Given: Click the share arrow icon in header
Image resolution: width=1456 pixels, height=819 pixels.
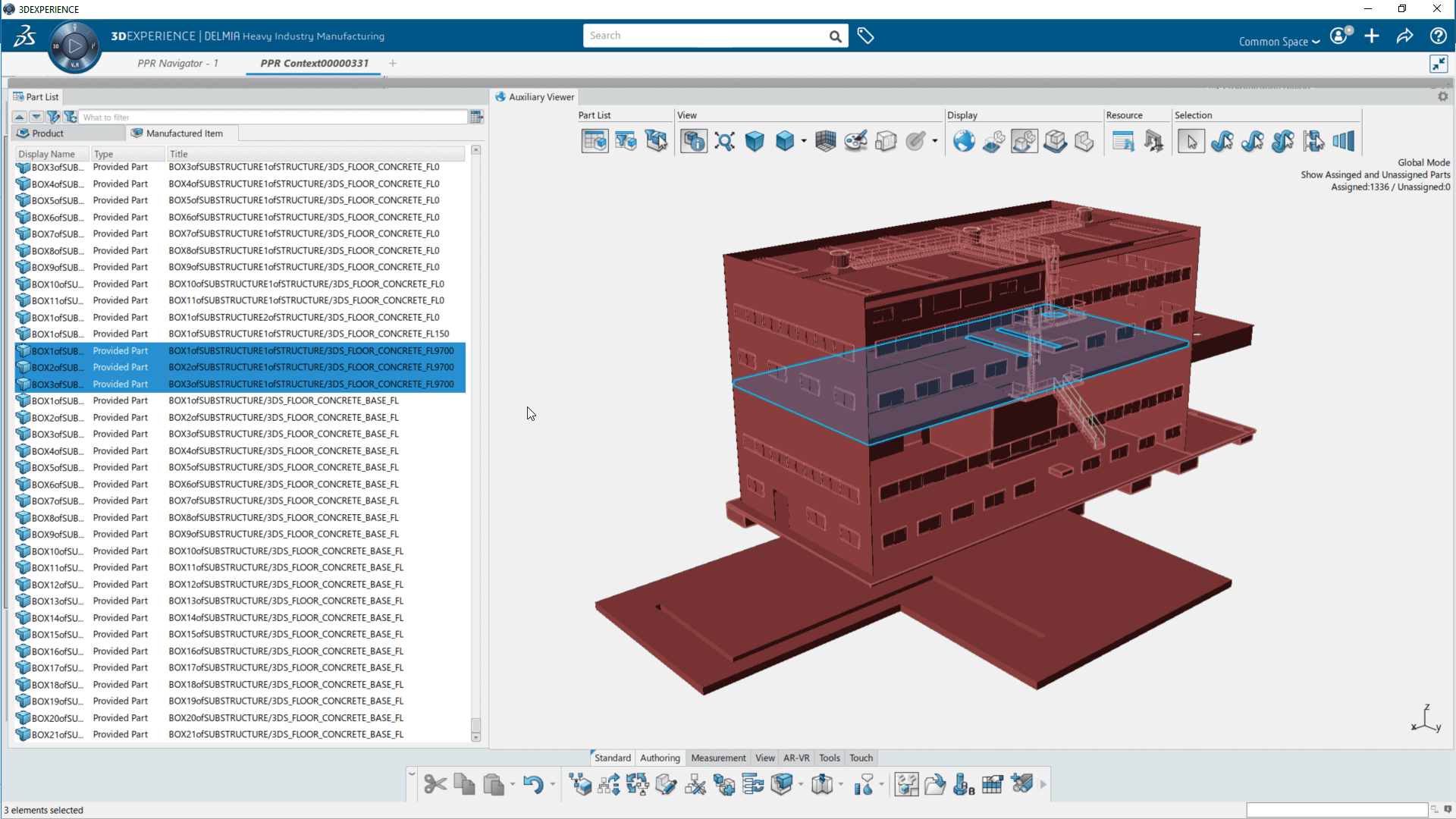Looking at the screenshot, I should pyautogui.click(x=1404, y=36).
